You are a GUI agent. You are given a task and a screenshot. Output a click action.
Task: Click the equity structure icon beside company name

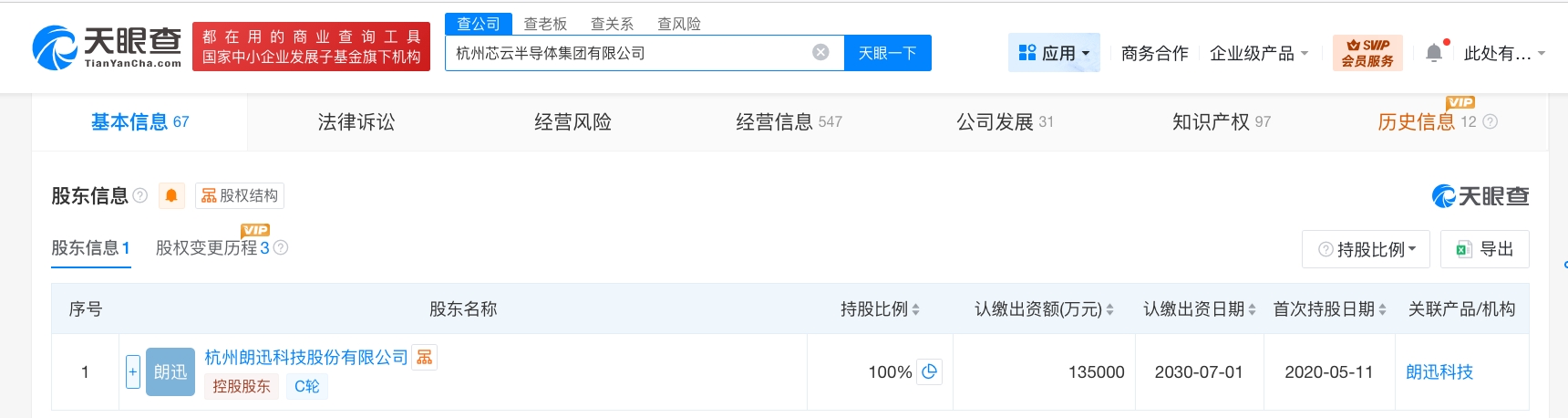pos(425,357)
